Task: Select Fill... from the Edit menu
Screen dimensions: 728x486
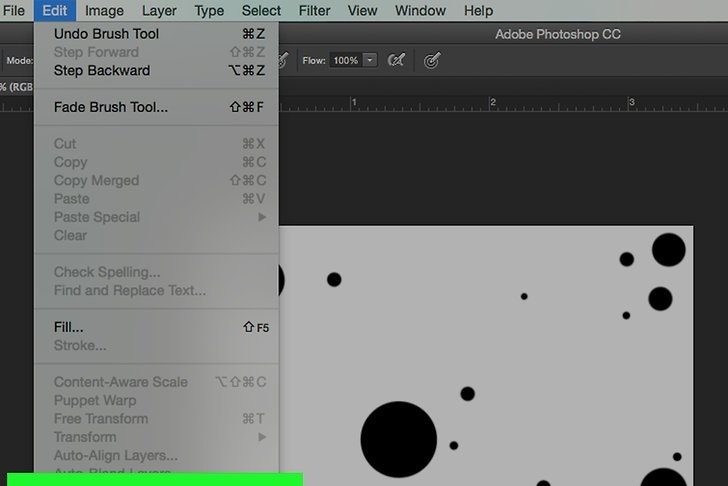Action: pos(69,327)
